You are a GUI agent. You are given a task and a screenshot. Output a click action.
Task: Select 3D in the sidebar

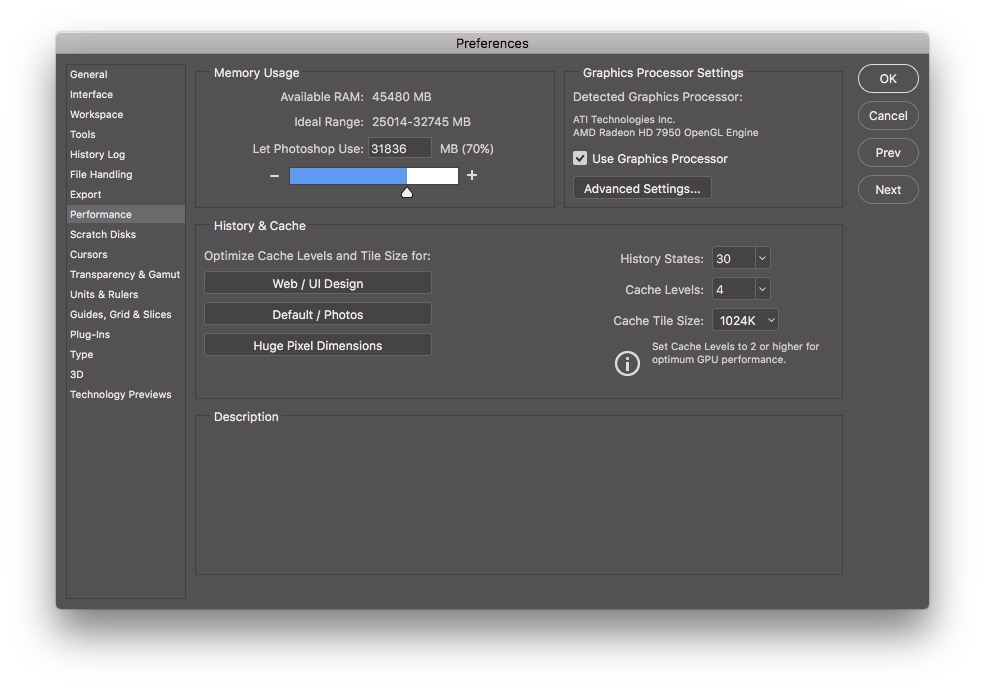pyautogui.click(x=77, y=374)
